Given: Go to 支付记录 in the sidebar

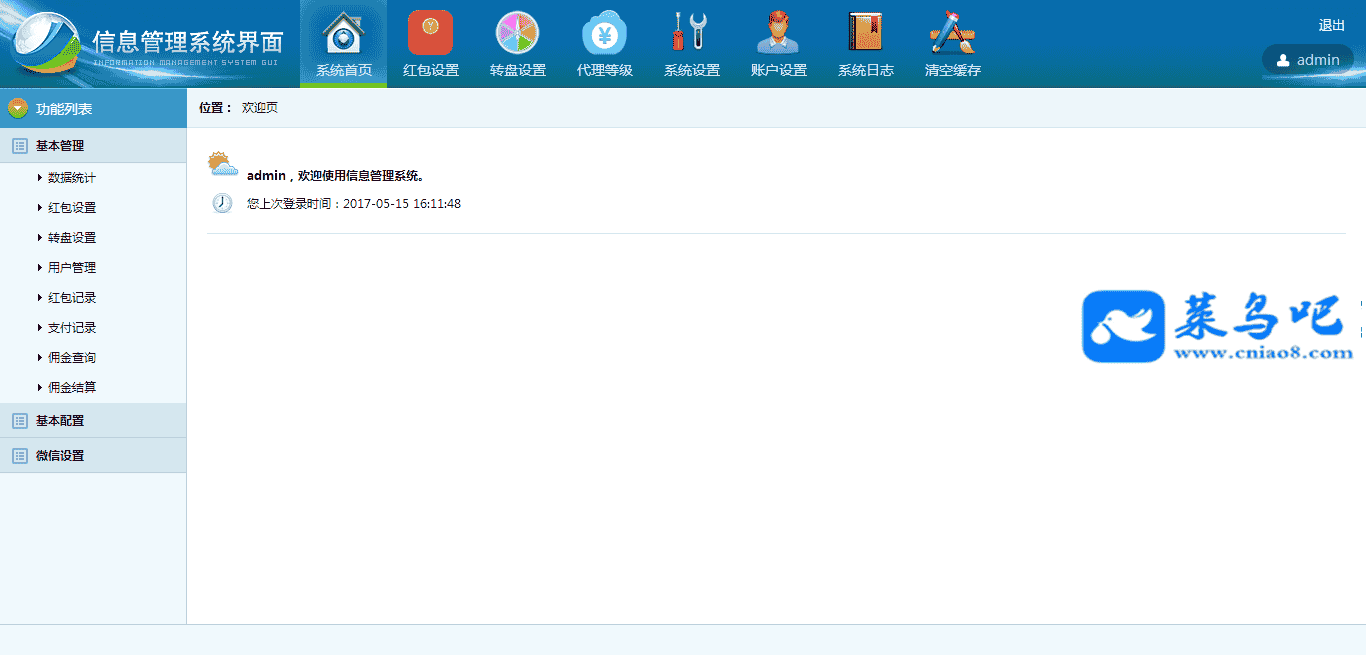Looking at the screenshot, I should point(72,328).
